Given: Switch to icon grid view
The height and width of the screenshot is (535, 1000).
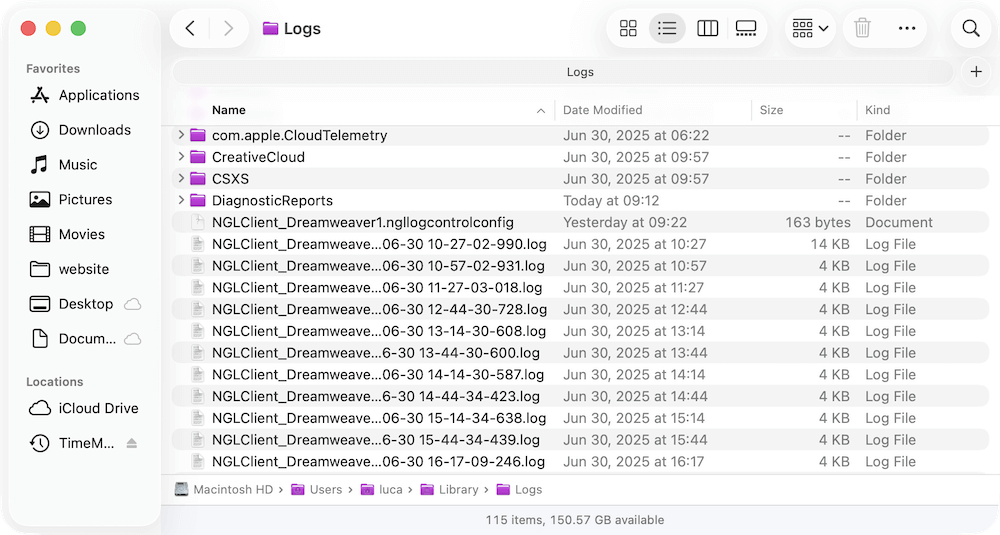Looking at the screenshot, I should point(628,28).
